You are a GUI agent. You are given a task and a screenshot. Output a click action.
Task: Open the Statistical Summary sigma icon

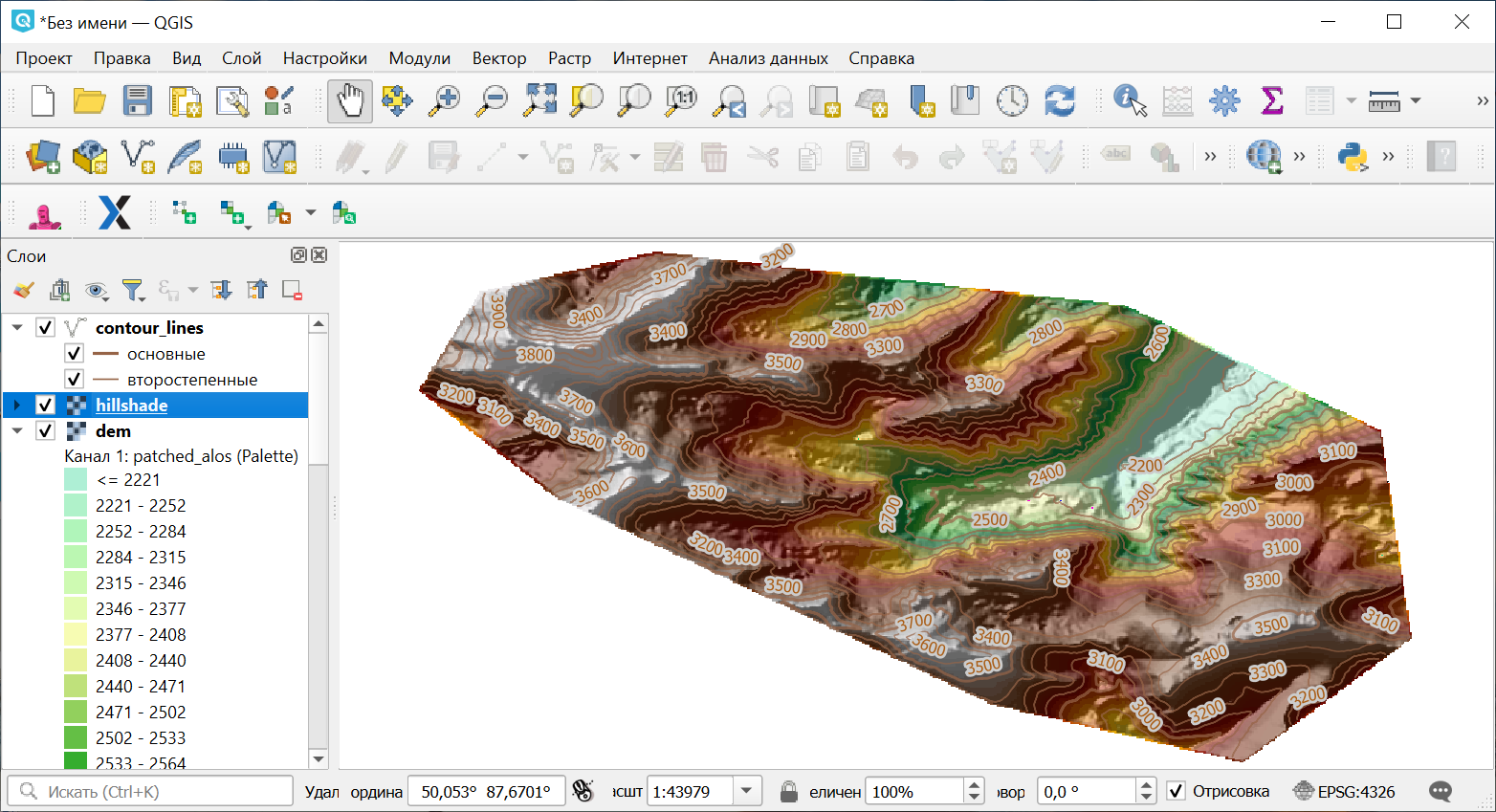click(1272, 101)
